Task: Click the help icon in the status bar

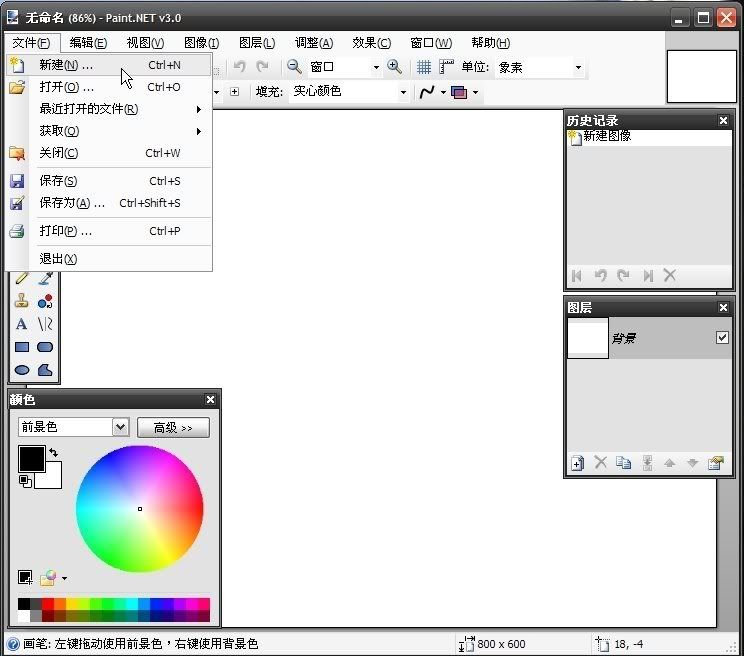Action: (x=13, y=644)
